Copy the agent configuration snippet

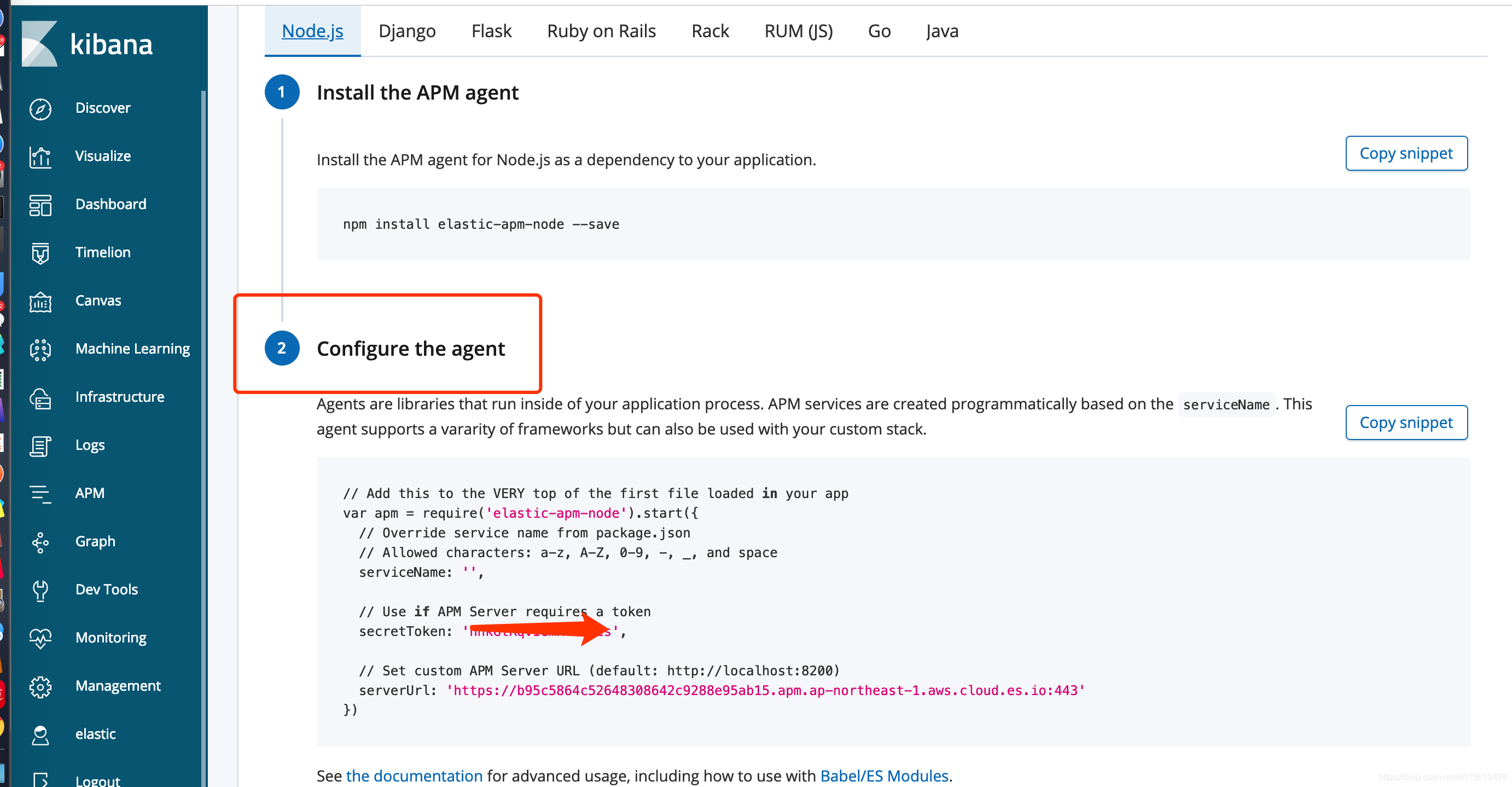tap(1406, 423)
